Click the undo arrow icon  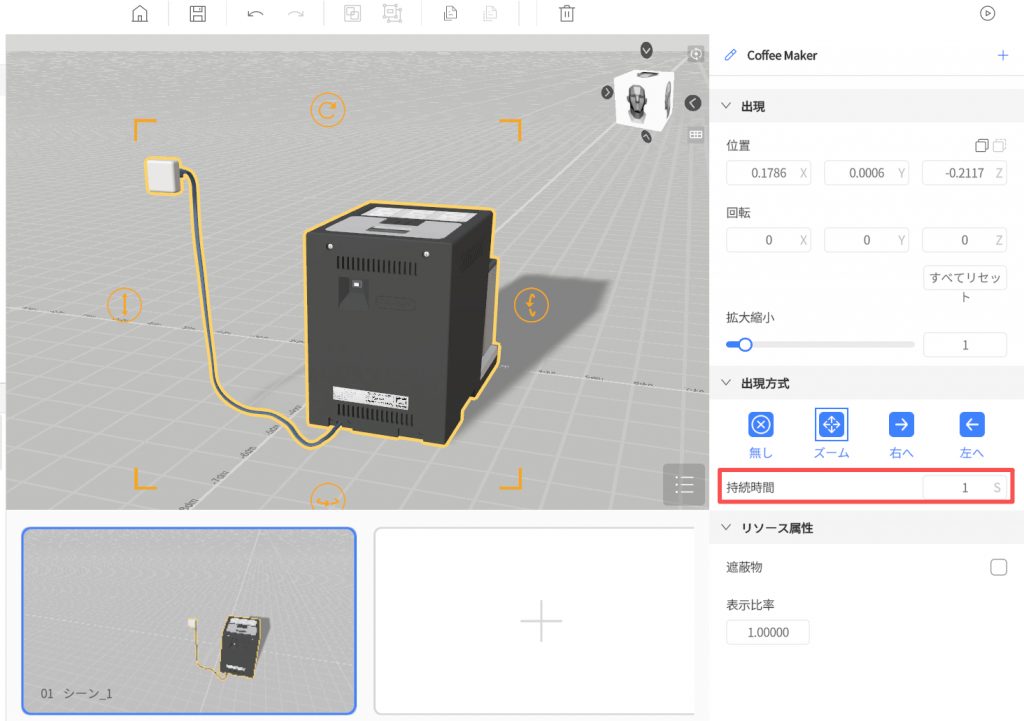click(x=255, y=14)
